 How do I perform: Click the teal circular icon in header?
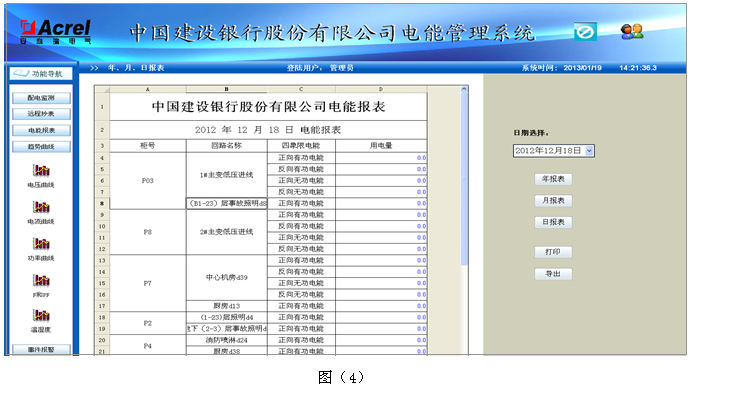(586, 32)
